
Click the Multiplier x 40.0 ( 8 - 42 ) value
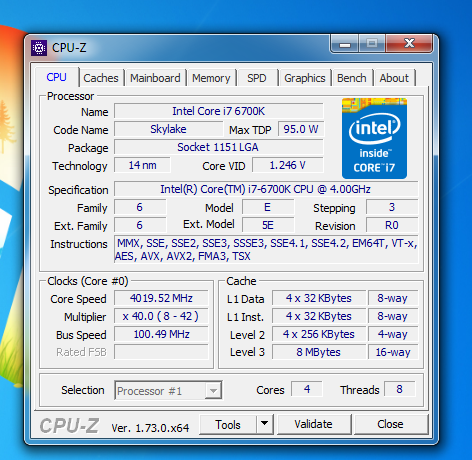point(161,316)
